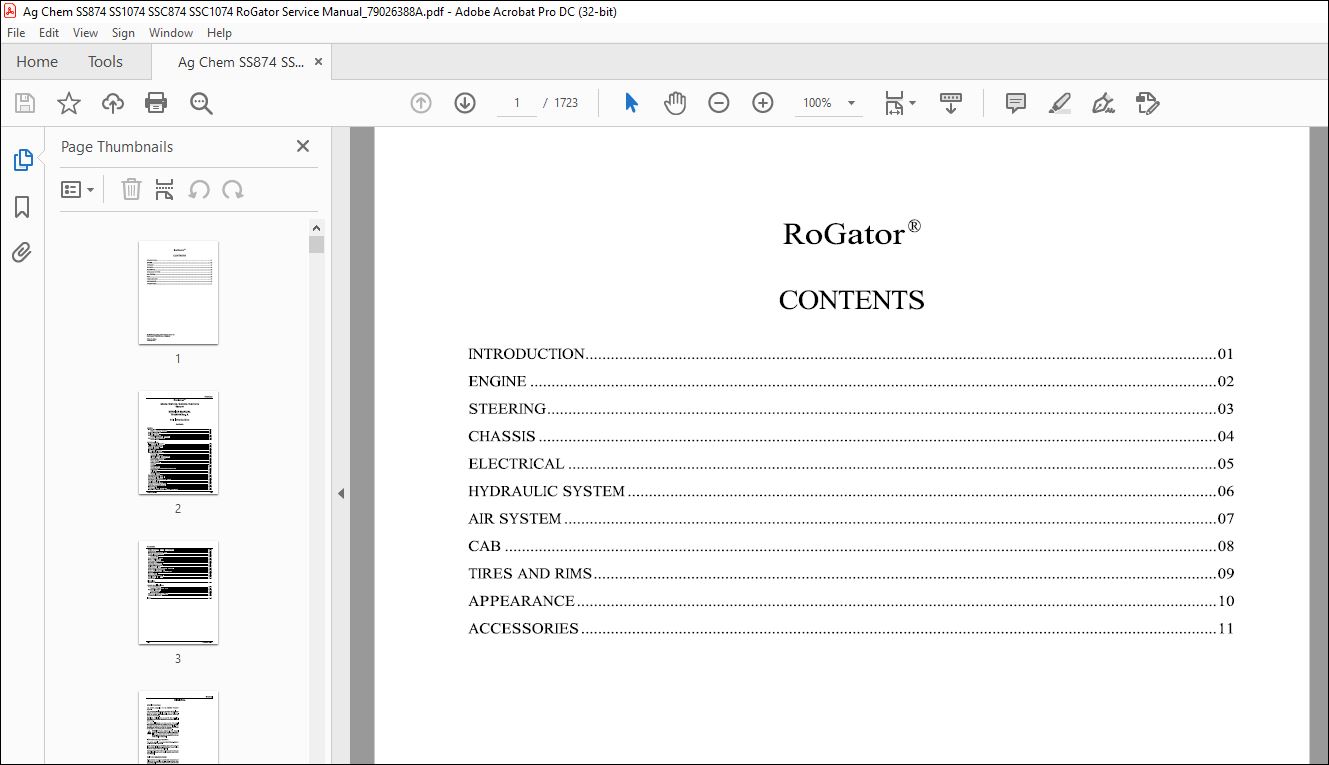Activate the Hand pan tool

pyautogui.click(x=675, y=103)
